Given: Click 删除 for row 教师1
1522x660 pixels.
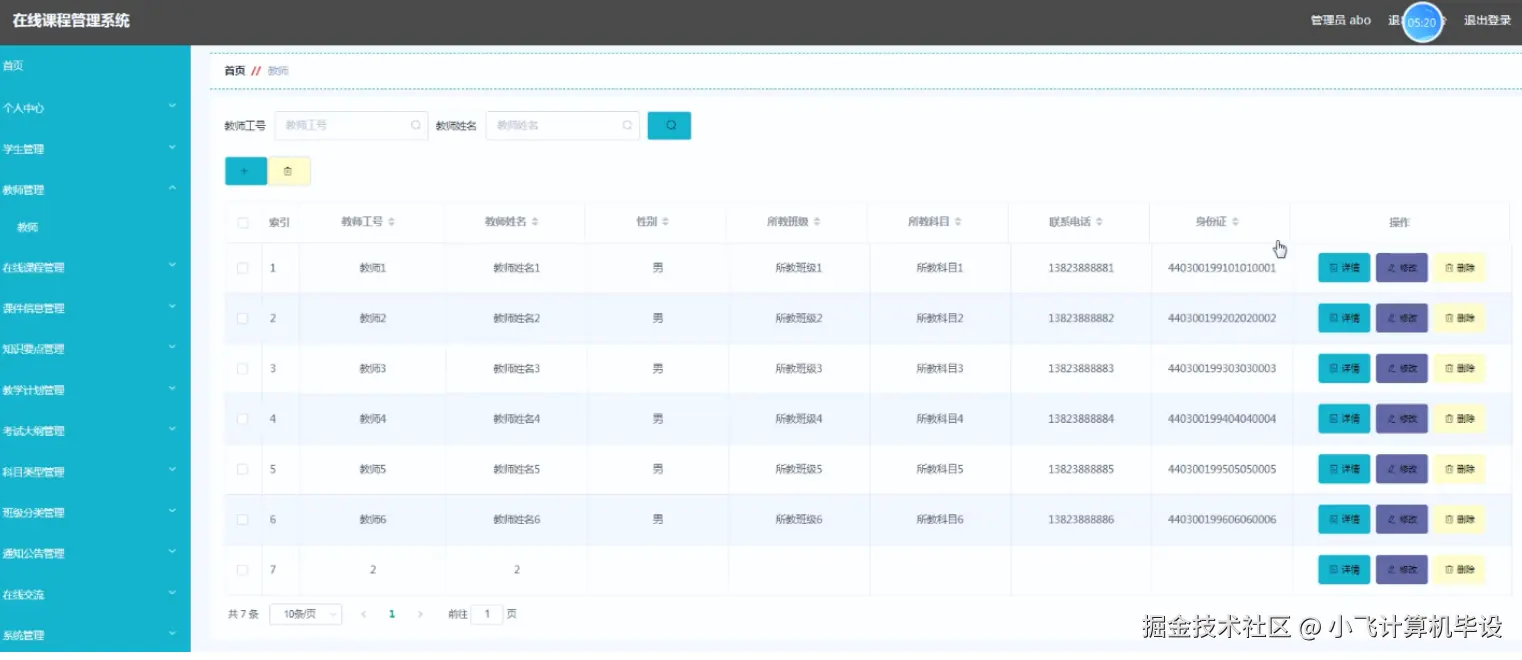Looking at the screenshot, I should pyautogui.click(x=1460, y=268).
